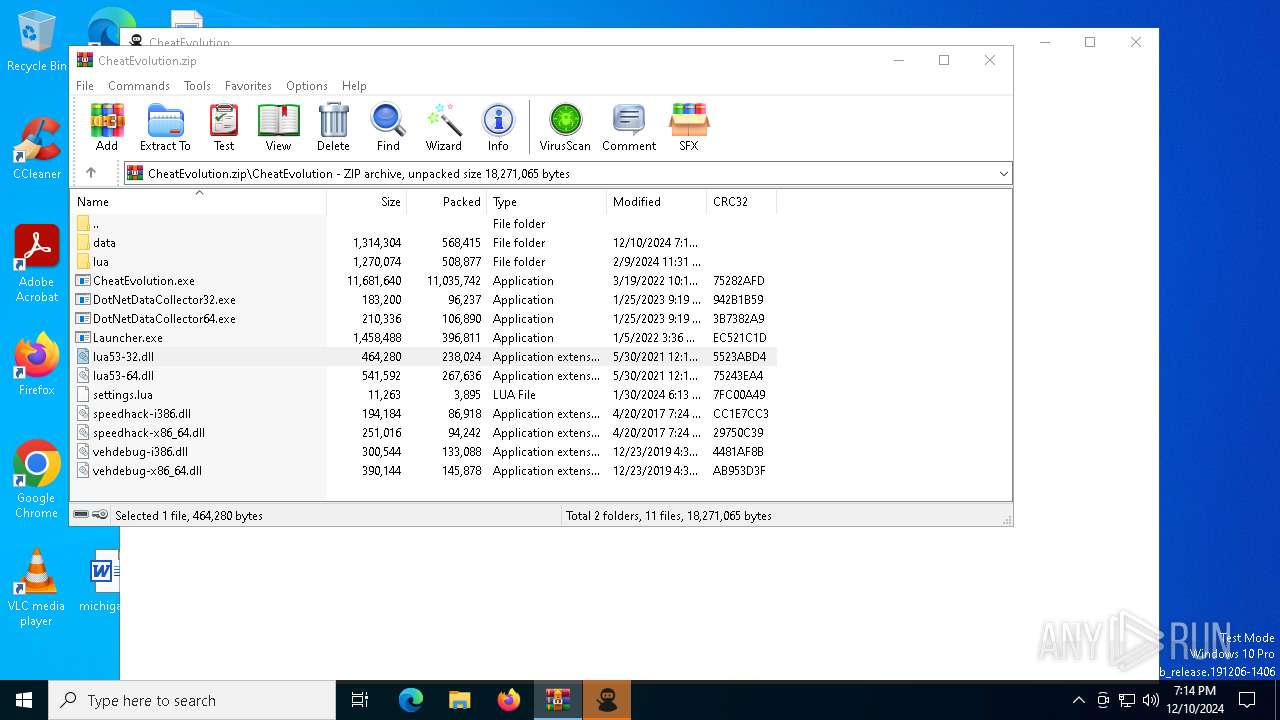This screenshot has width=1280, height=720.
Task: Select speedhack-x86_64.dll file
Action: click(x=425, y=433)
